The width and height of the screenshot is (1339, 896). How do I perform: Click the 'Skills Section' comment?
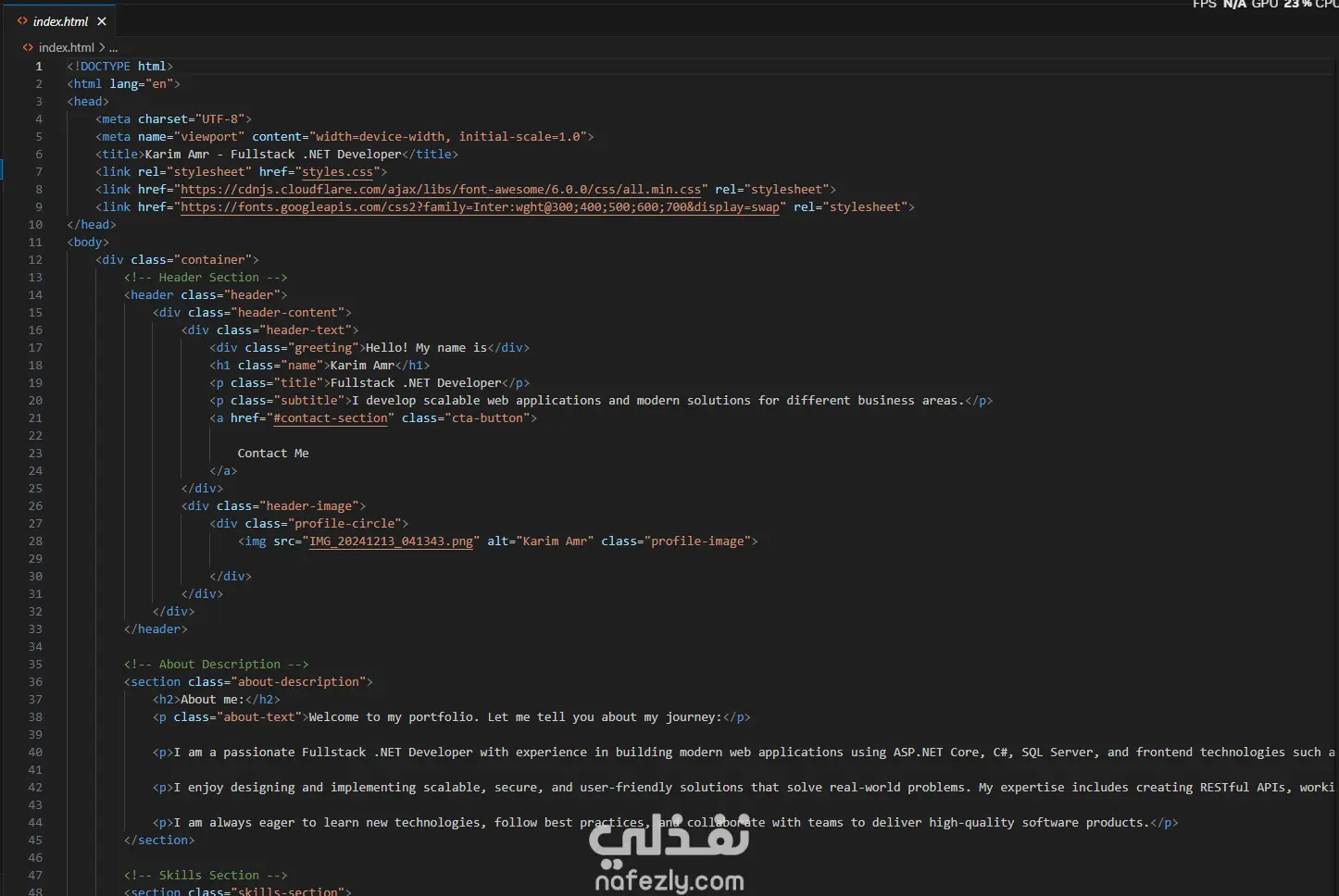(x=206, y=876)
